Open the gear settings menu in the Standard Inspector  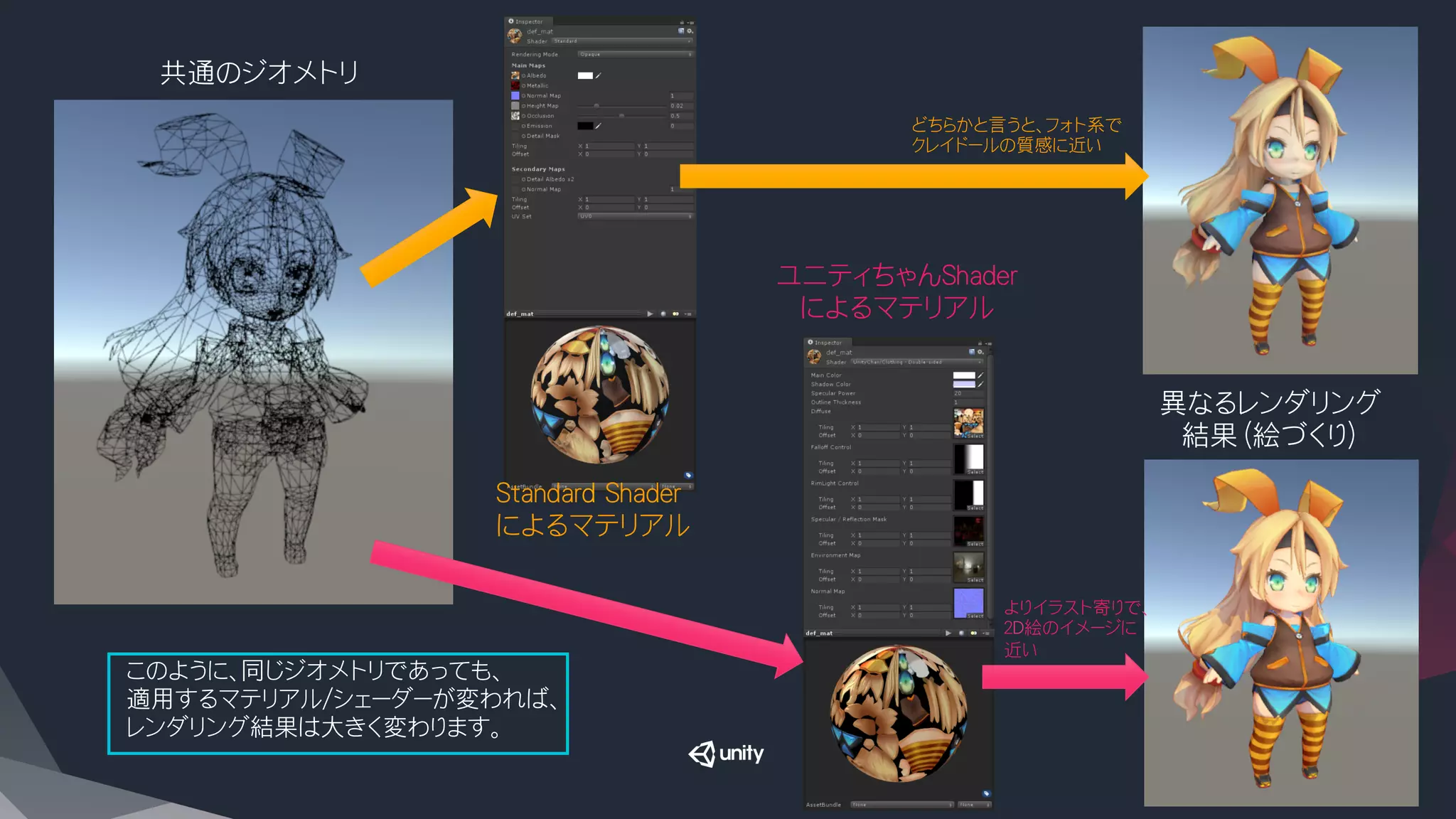coord(690,31)
